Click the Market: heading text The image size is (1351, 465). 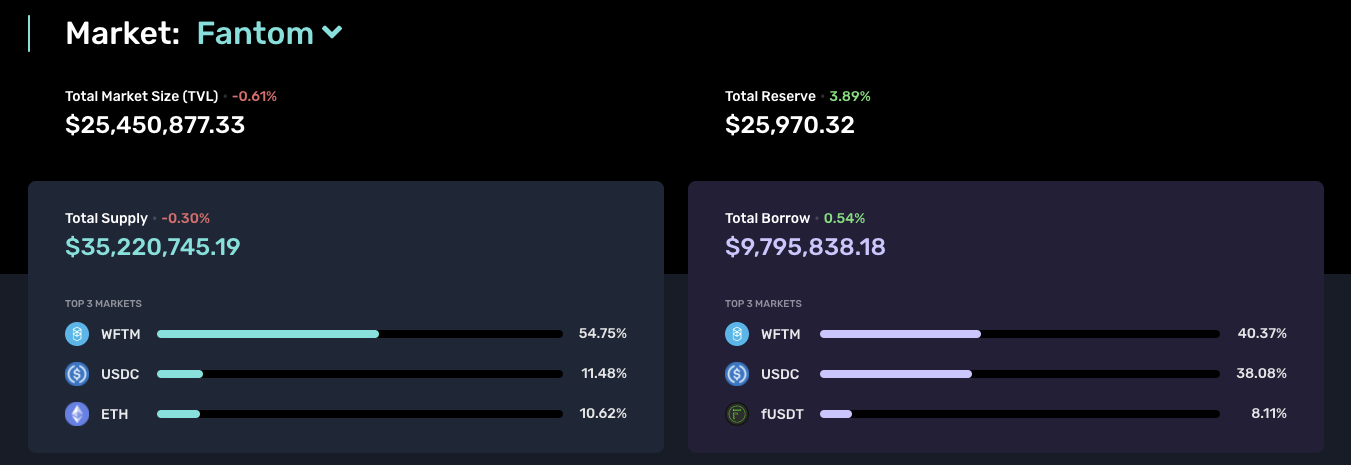tap(123, 33)
